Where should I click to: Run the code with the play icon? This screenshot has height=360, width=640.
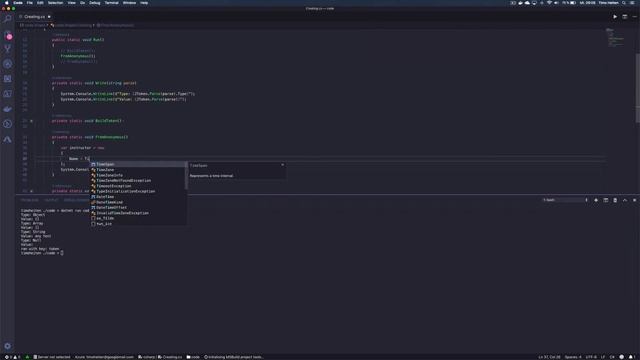tap(615, 17)
